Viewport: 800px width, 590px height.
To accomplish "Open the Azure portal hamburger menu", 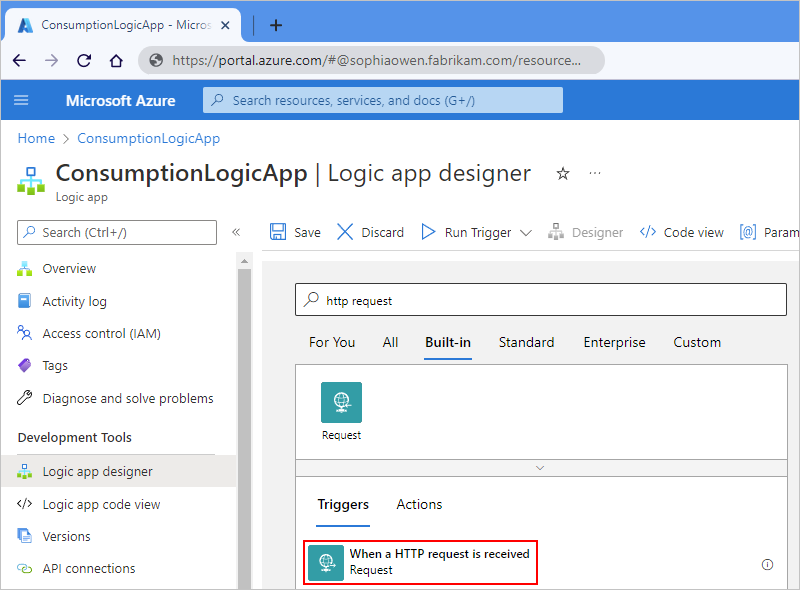I will 21,100.
